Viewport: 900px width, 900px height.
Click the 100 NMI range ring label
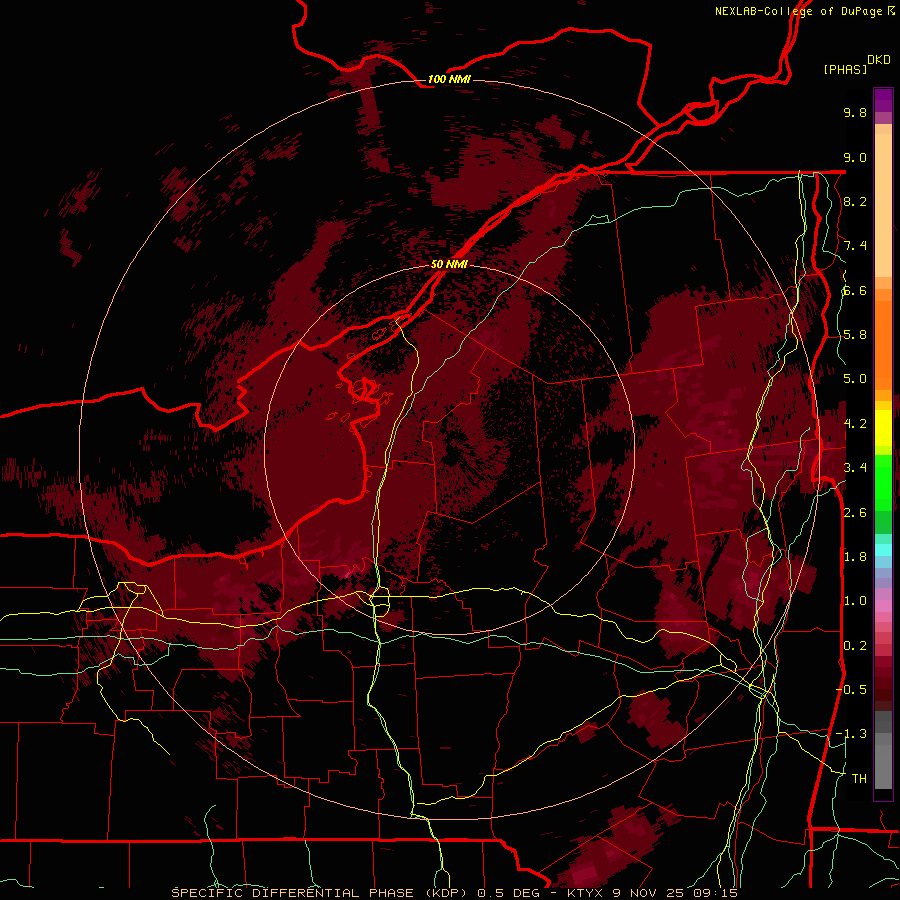[x=449, y=79]
